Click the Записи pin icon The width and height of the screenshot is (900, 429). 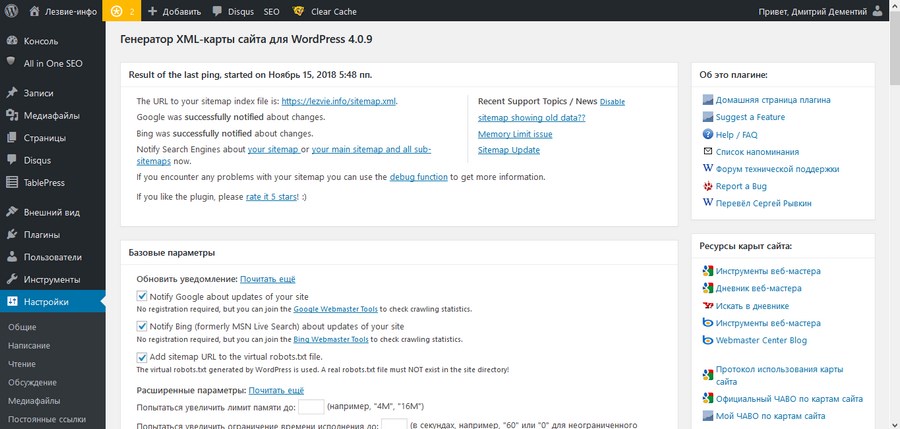pos(11,93)
